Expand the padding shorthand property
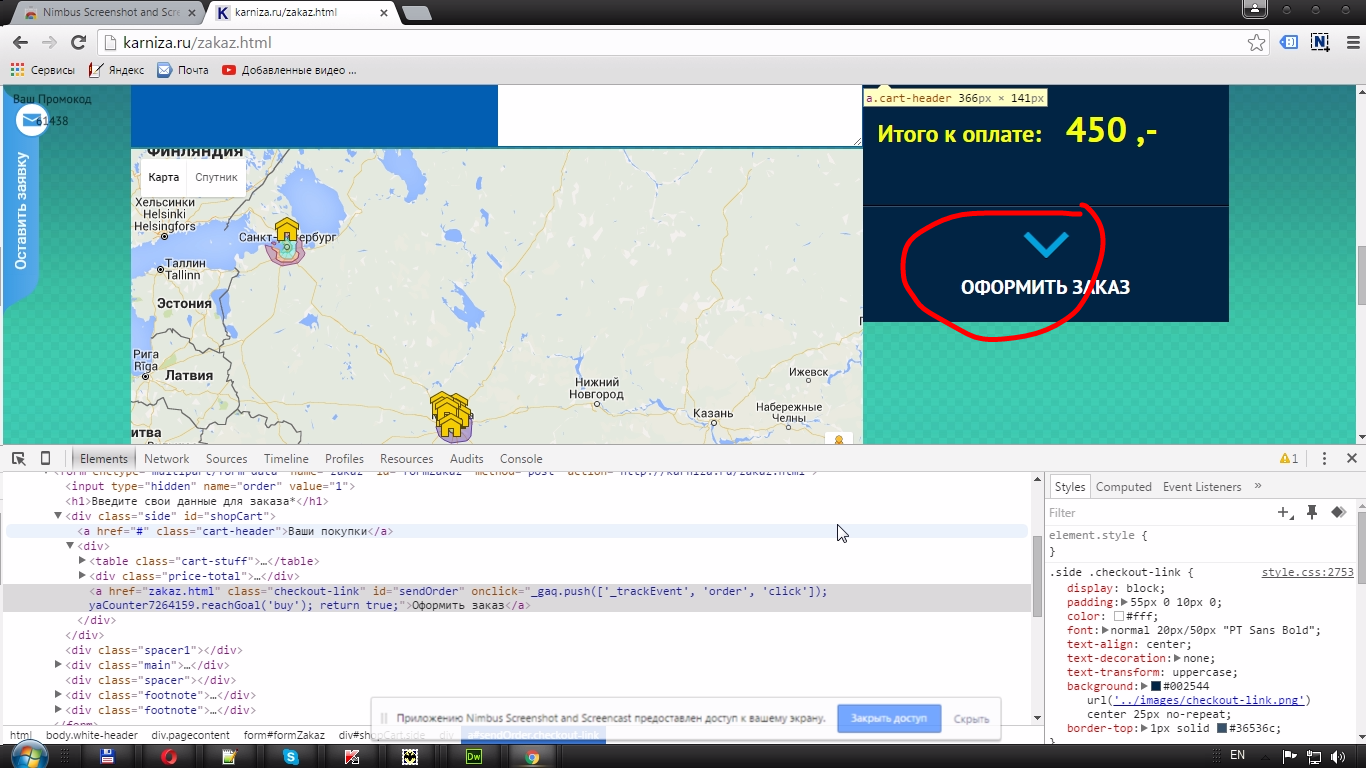Image resolution: width=1366 pixels, height=768 pixels. click(1124, 603)
